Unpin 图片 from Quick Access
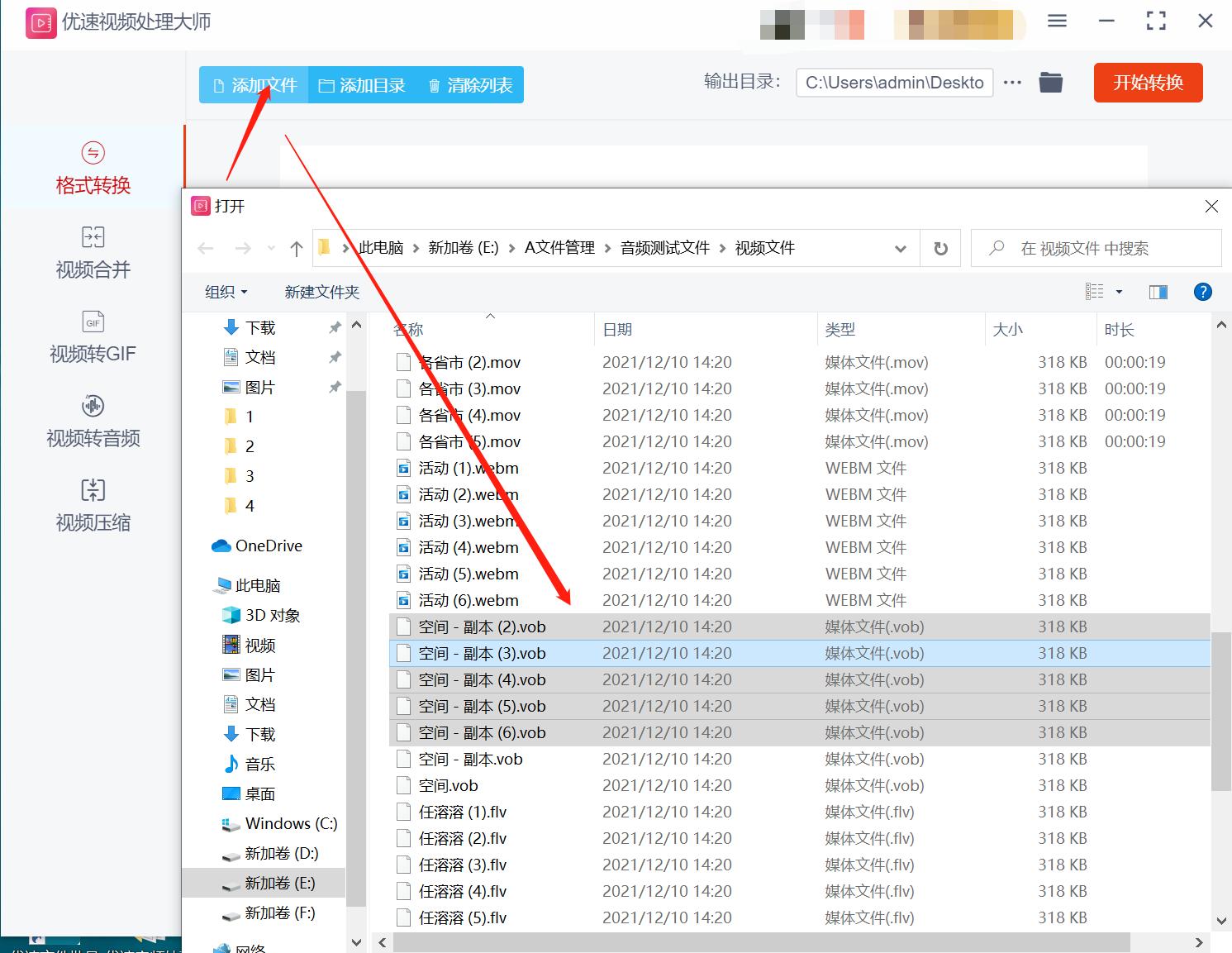The height and width of the screenshot is (953, 1232). click(335, 386)
